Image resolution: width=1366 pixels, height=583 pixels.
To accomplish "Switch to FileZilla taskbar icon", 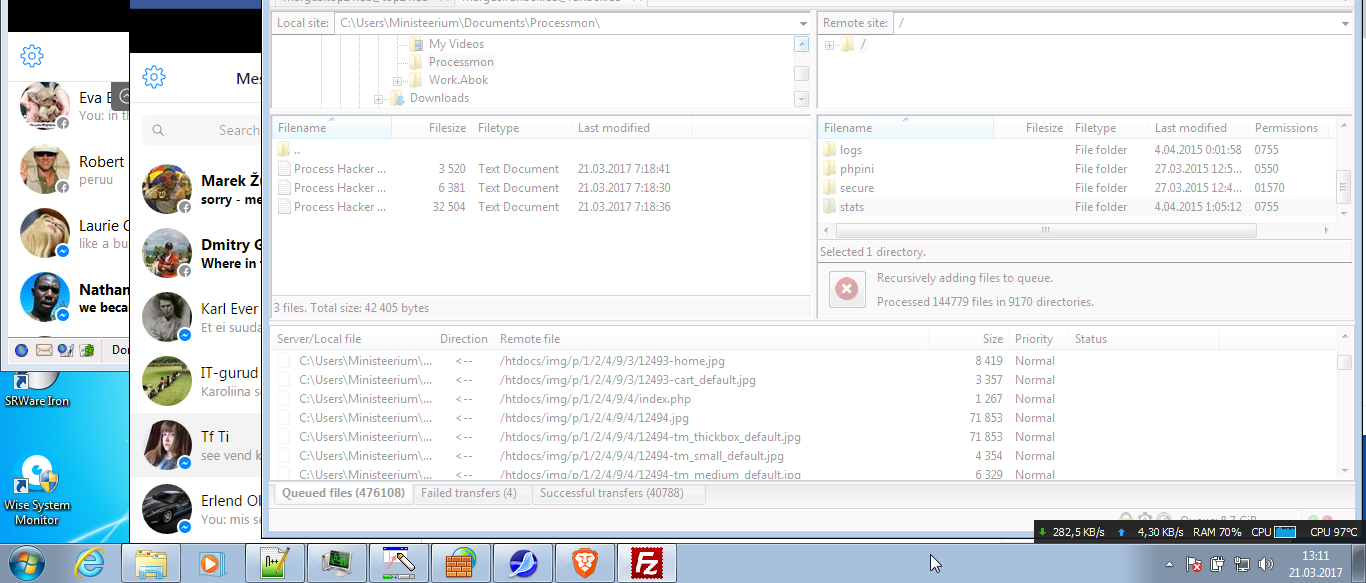I will pyautogui.click(x=646, y=563).
